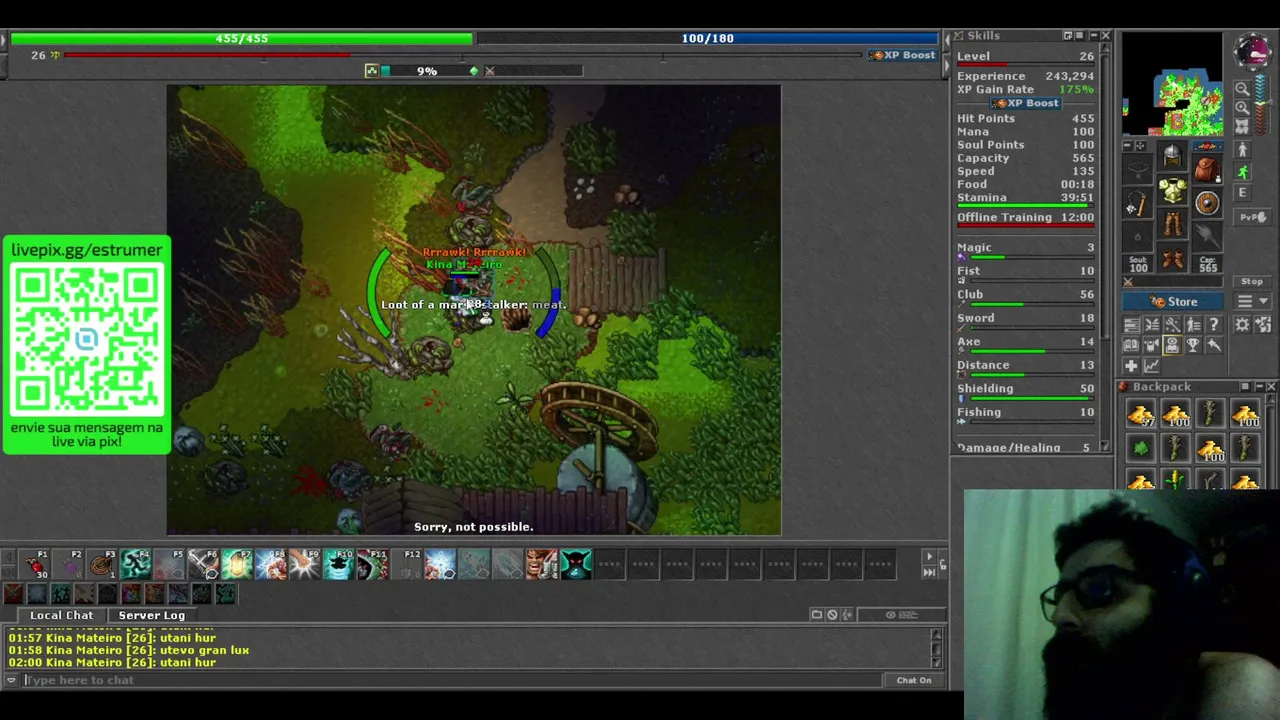The width and height of the screenshot is (1280, 720).
Task: Open the Store
Action: coord(1173,302)
